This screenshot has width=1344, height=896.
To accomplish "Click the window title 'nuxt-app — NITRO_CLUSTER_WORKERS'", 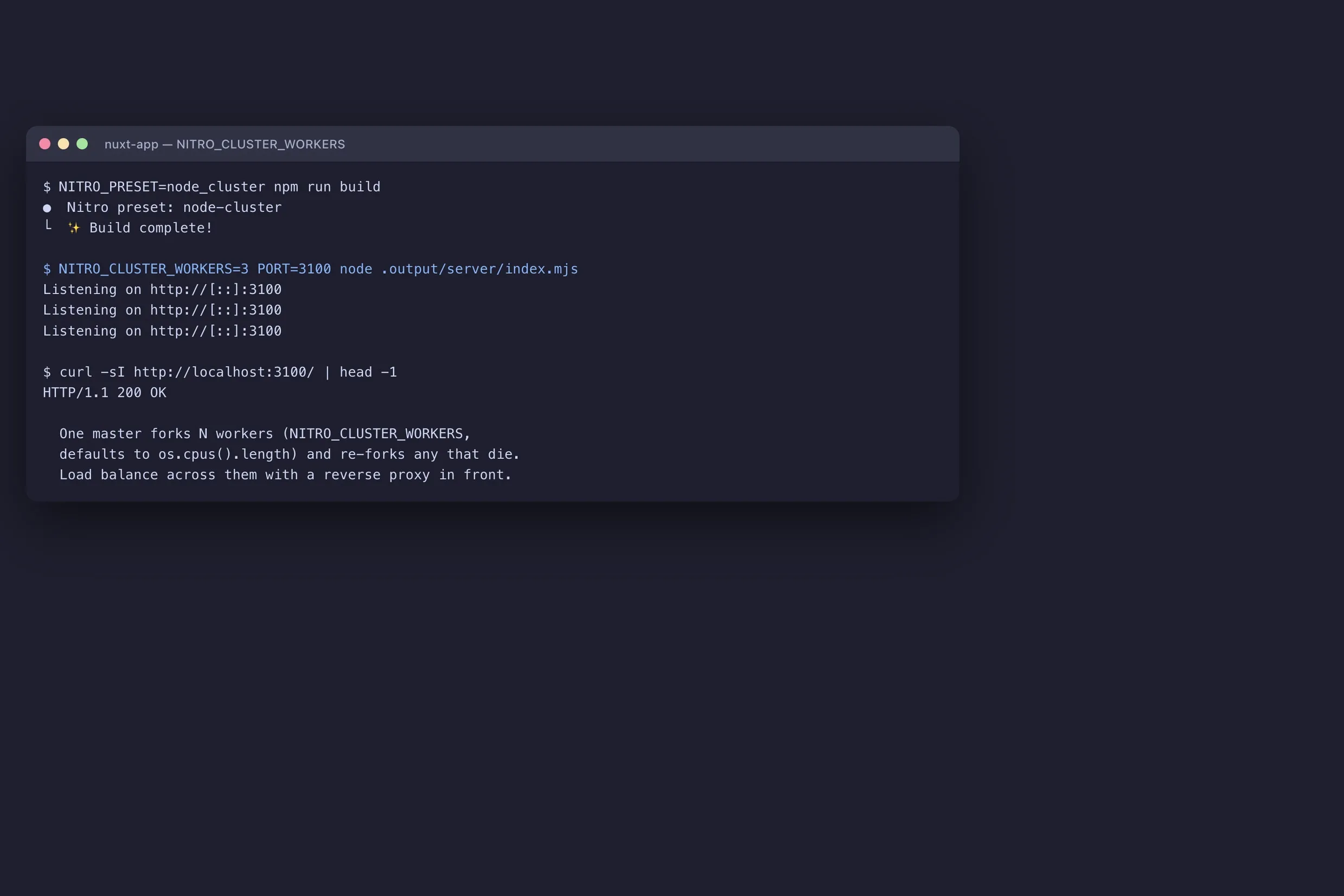I will (x=225, y=144).
